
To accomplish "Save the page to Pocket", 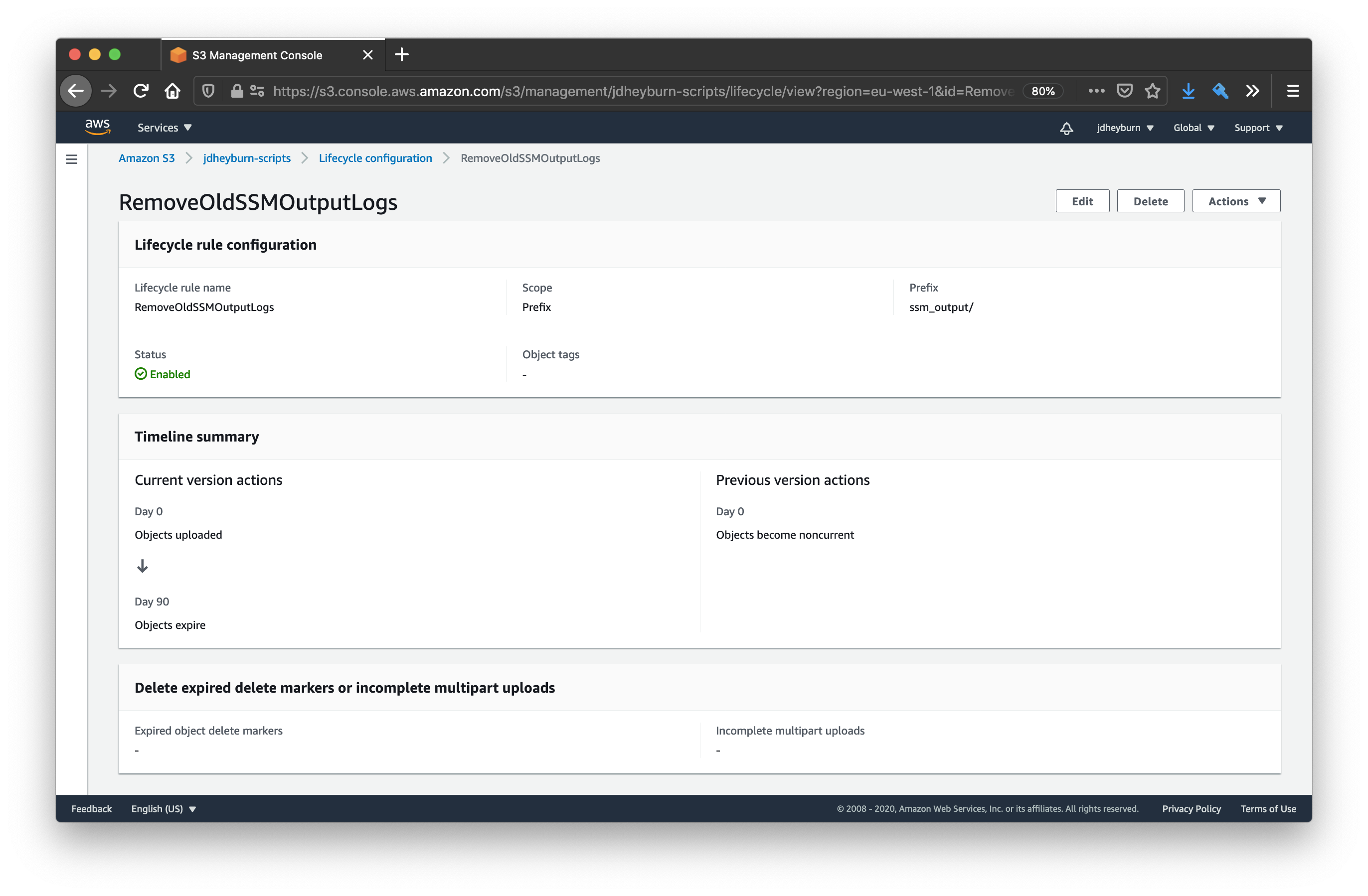I will (1124, 91).
